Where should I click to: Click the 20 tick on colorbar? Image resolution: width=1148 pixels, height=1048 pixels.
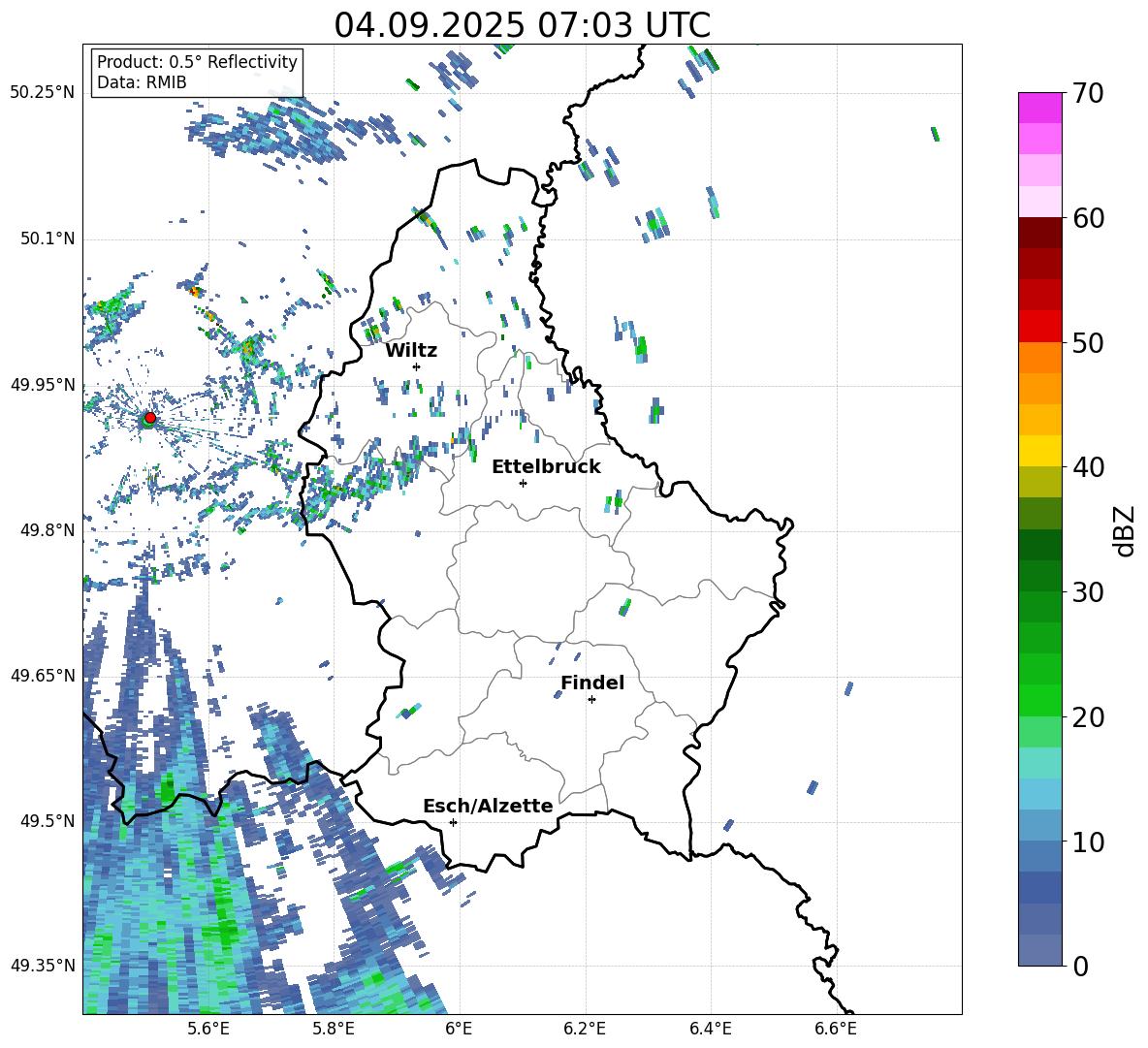(1088, 717)
